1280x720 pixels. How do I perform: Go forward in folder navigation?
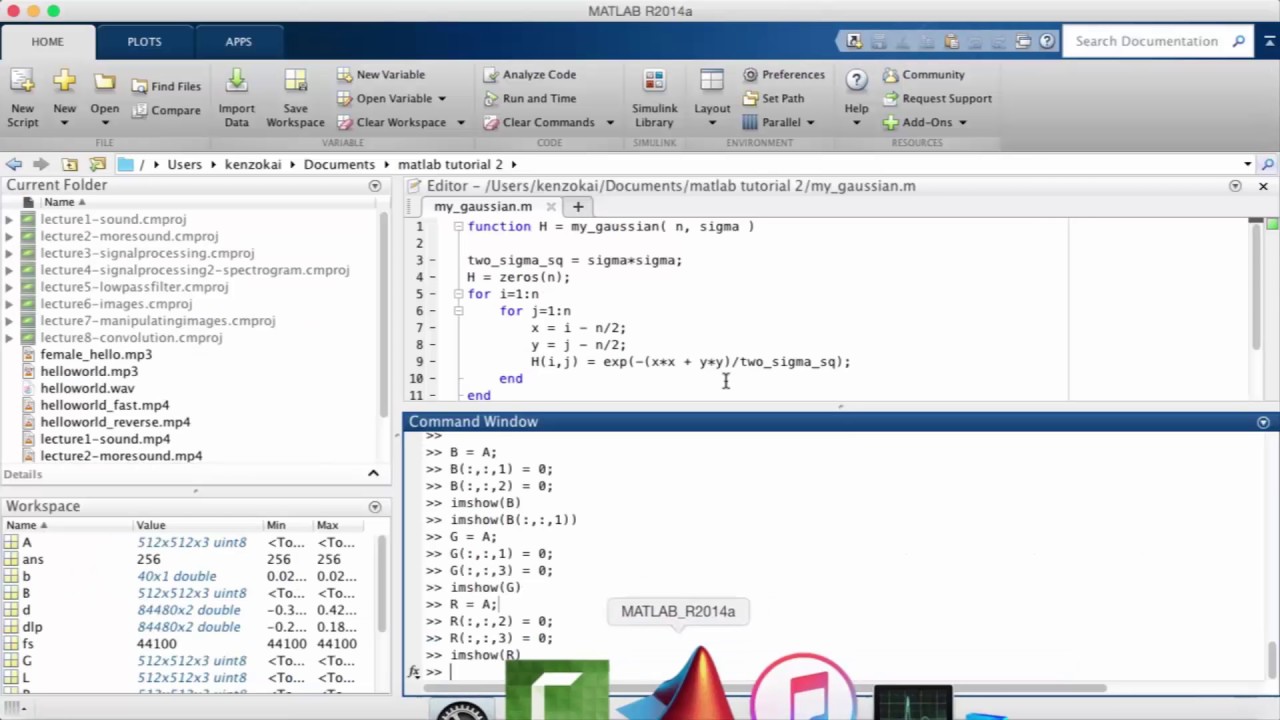pos(41,164)
